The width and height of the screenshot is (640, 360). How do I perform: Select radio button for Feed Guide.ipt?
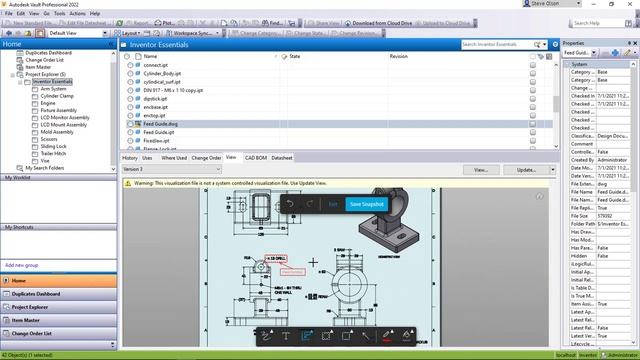[130, 132]
